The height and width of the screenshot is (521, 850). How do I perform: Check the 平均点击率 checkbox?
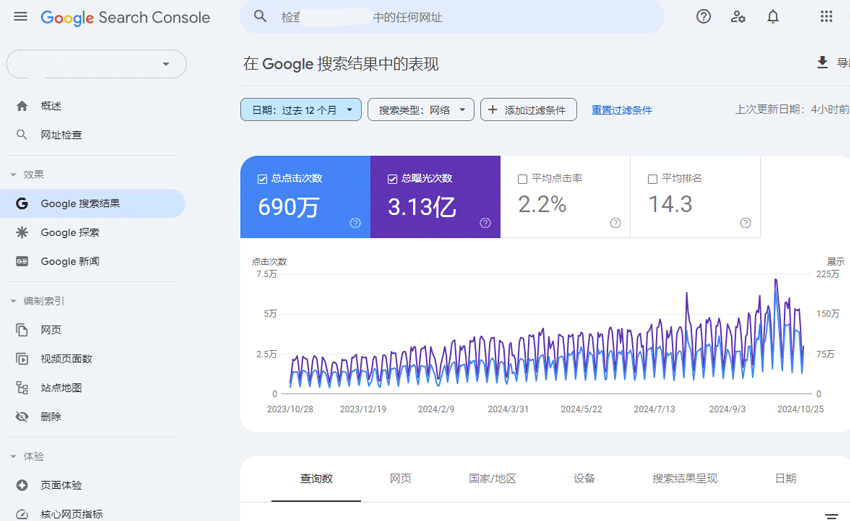(523, 179)
